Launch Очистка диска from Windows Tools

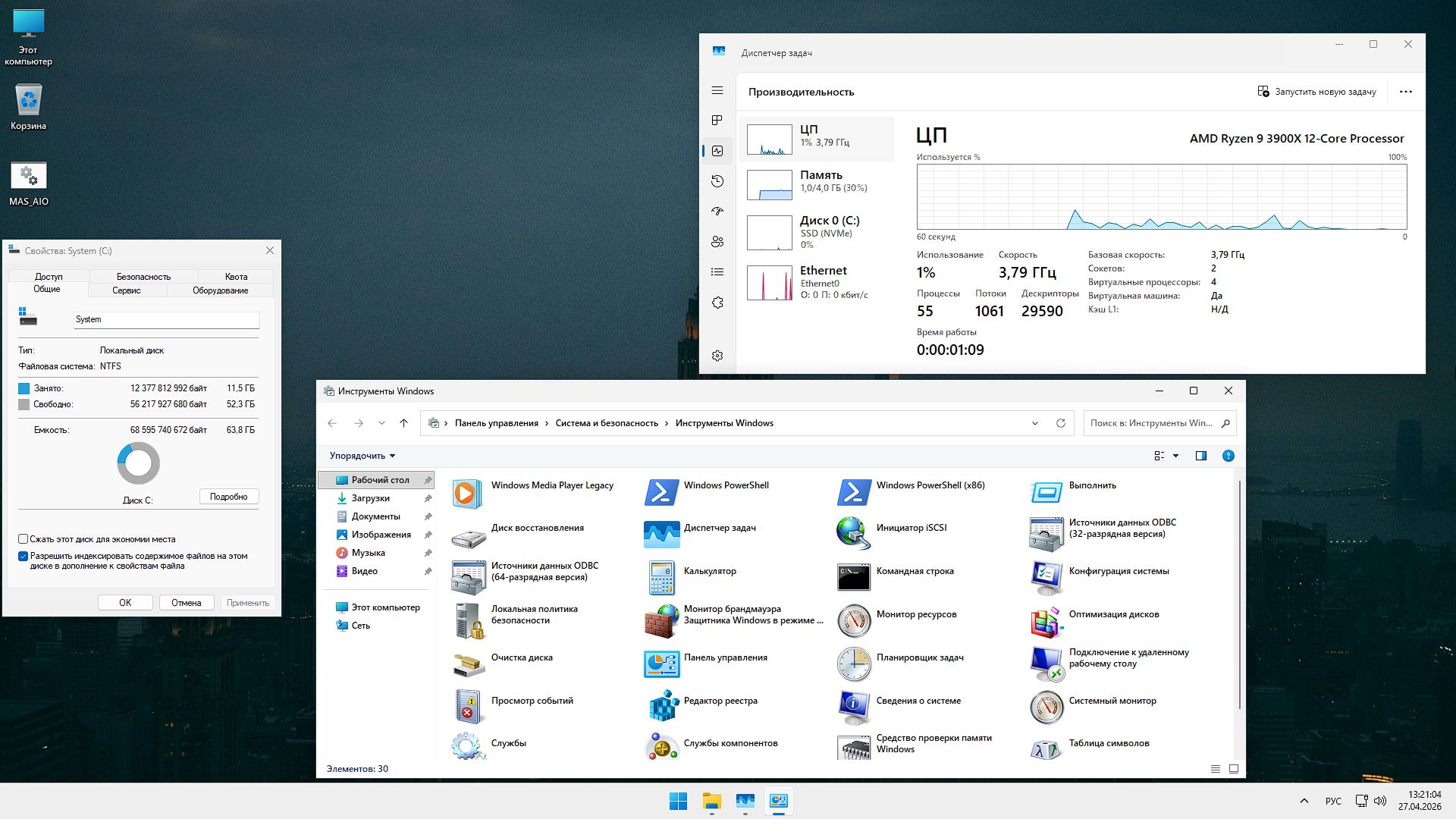pyautogui.click(x=522, y=657)
